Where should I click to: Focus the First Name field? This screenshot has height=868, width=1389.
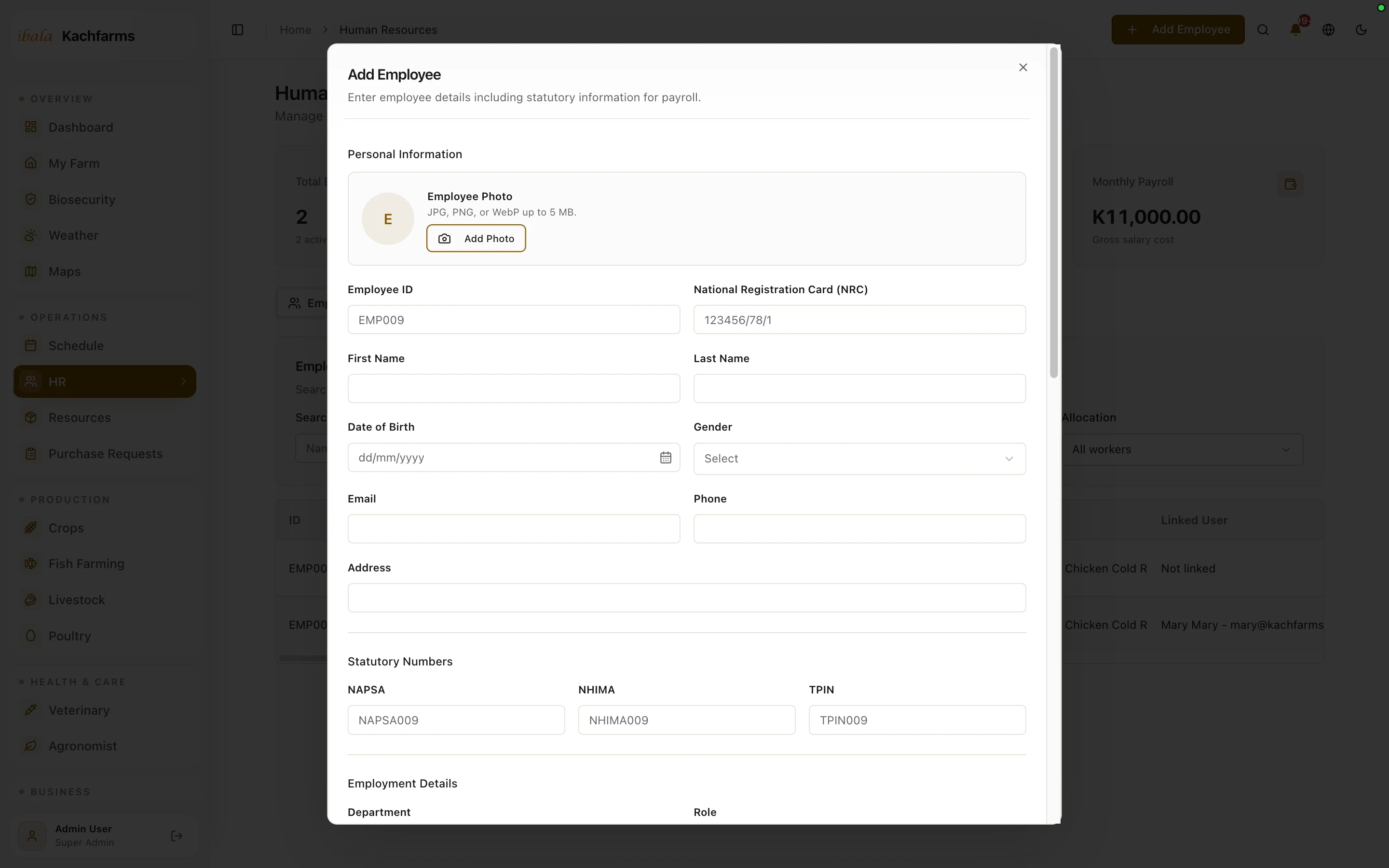tap(514, 389)
